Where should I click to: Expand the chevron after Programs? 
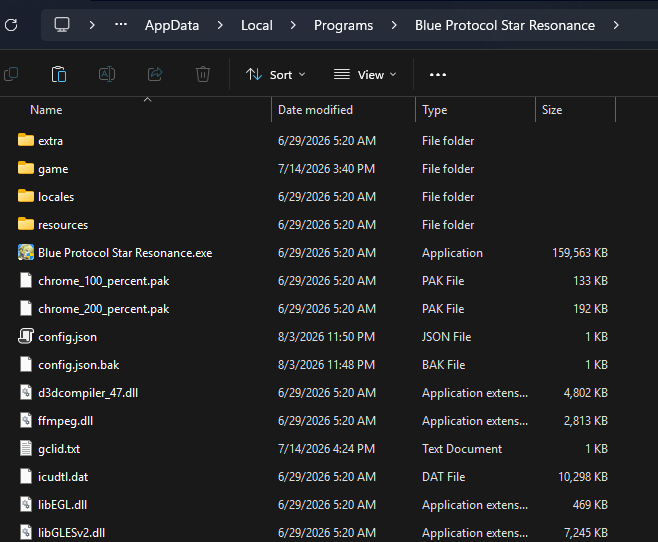click(394, 25)
